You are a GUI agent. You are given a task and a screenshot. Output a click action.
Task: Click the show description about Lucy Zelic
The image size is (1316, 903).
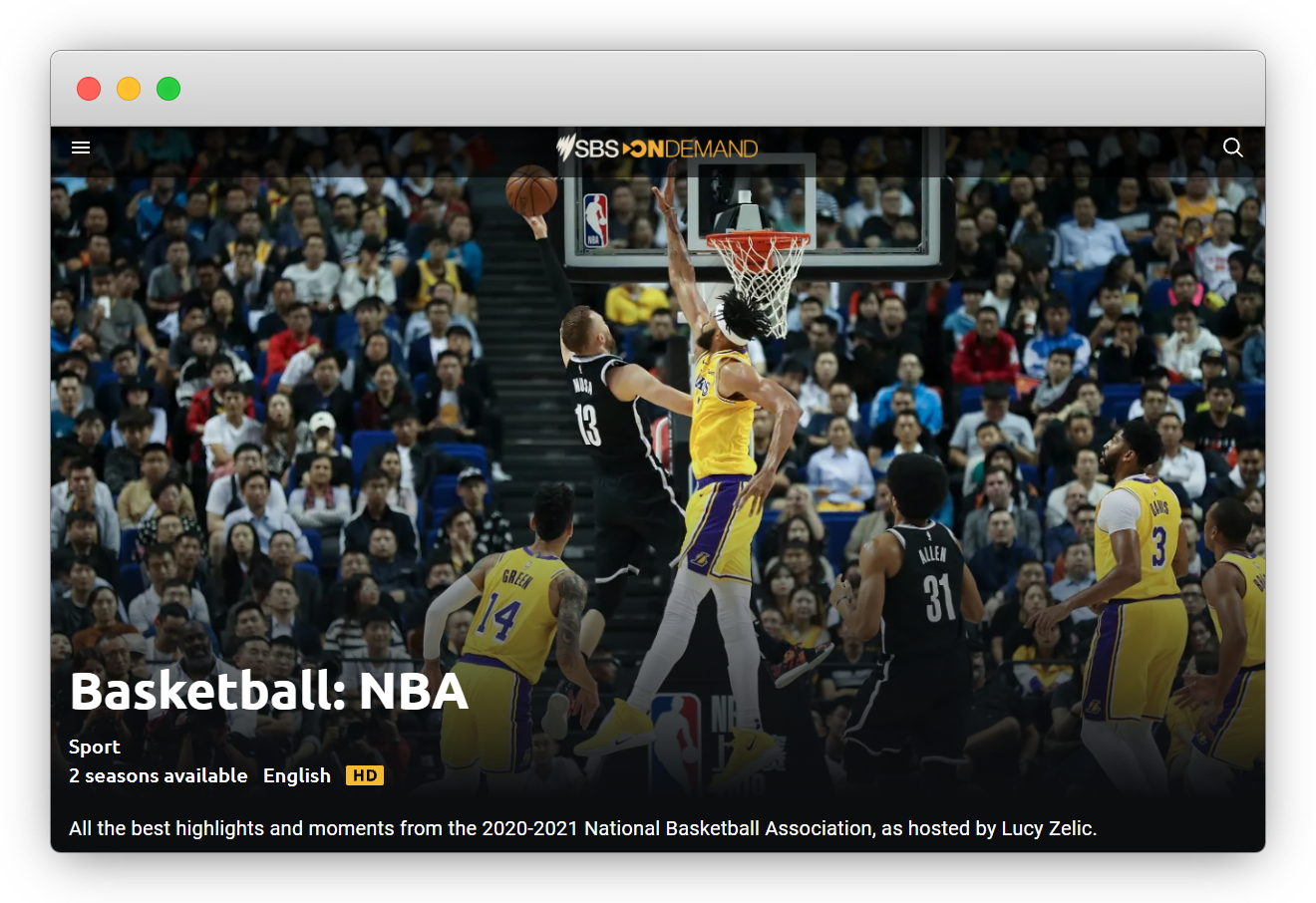(583, 828)
